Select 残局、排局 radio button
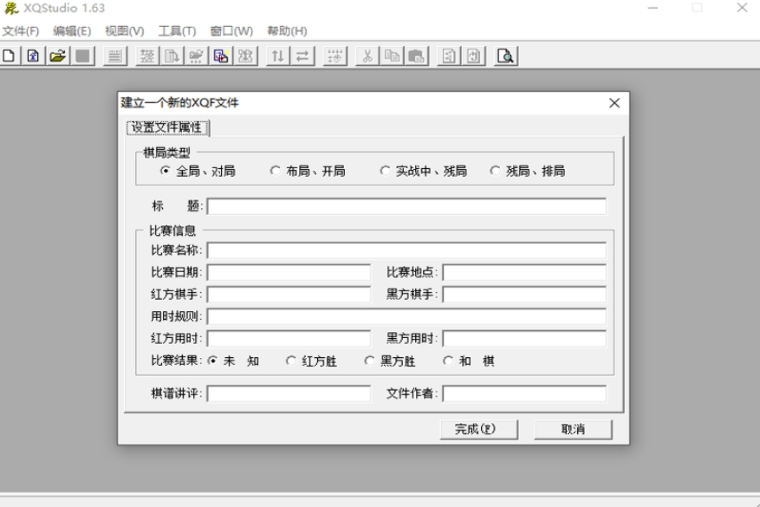This screenshot has height=507, width=760. [x=495, y=171]
